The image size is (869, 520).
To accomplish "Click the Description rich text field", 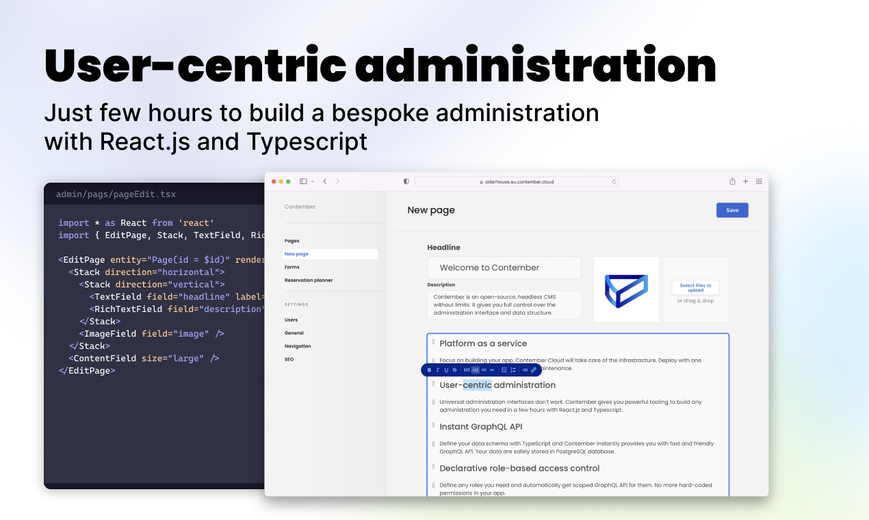I will 504,305.
